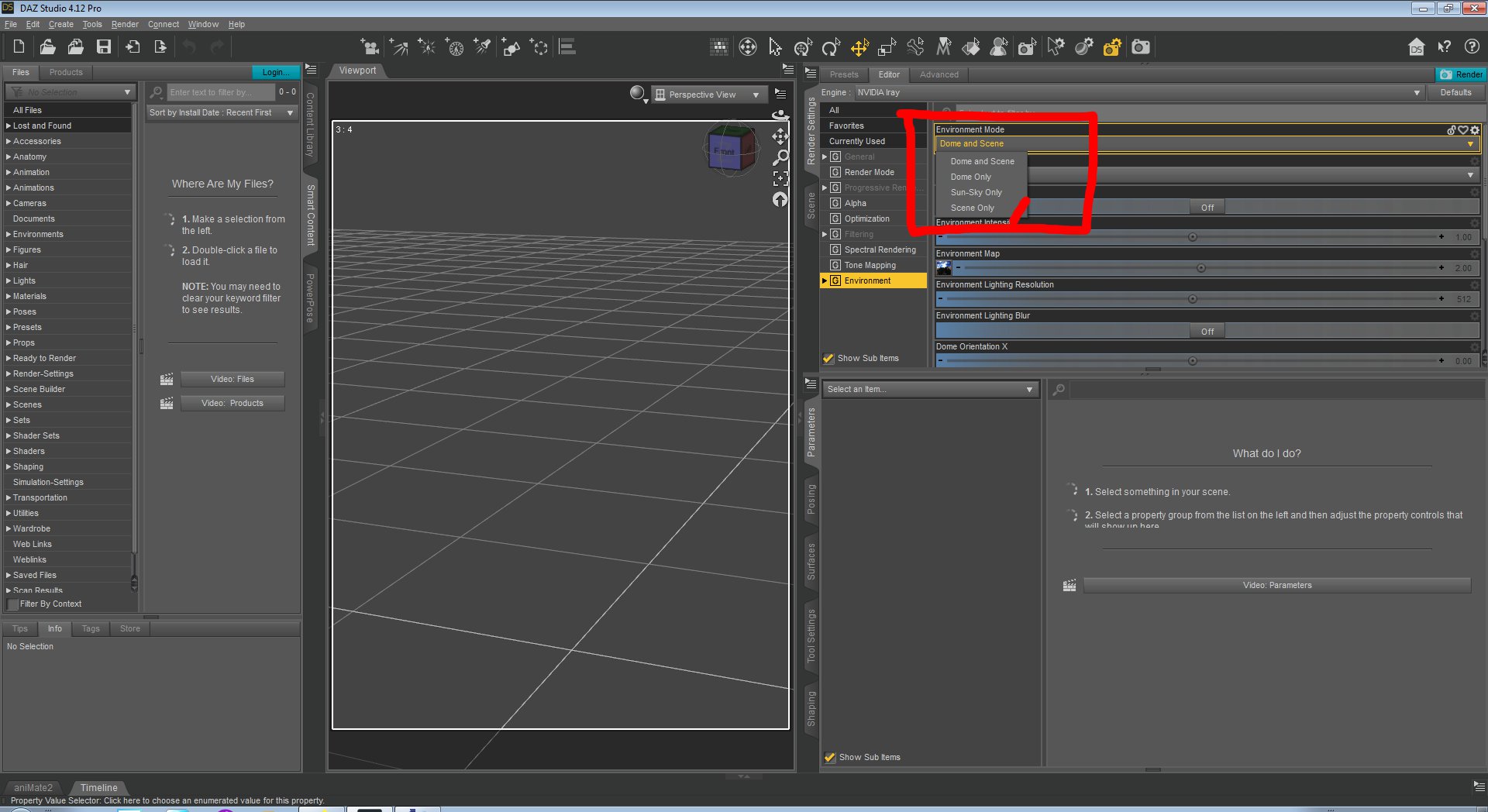Expand the Filtering render settings group
Screen dimensions: 1488x812
(825, 235)
